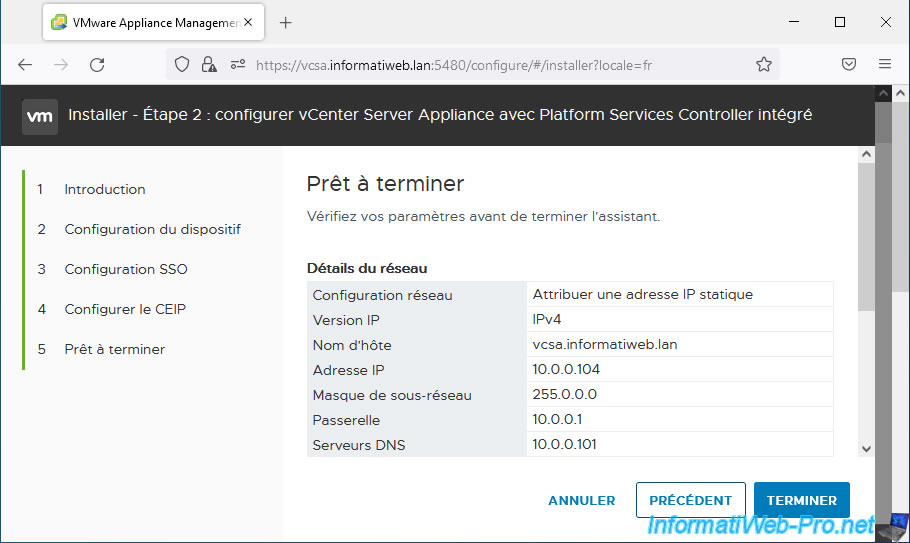Viewport: 910px width, 543px height.
Task: Click the page scrollbar up arrow
Action: [x=900, y=92]
